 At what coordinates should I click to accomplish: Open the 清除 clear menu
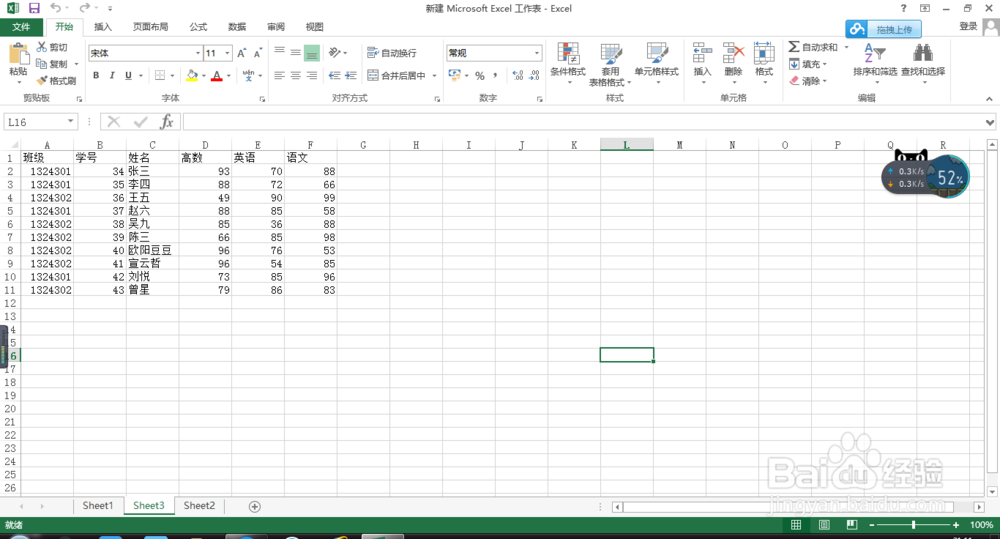(808, 81)
